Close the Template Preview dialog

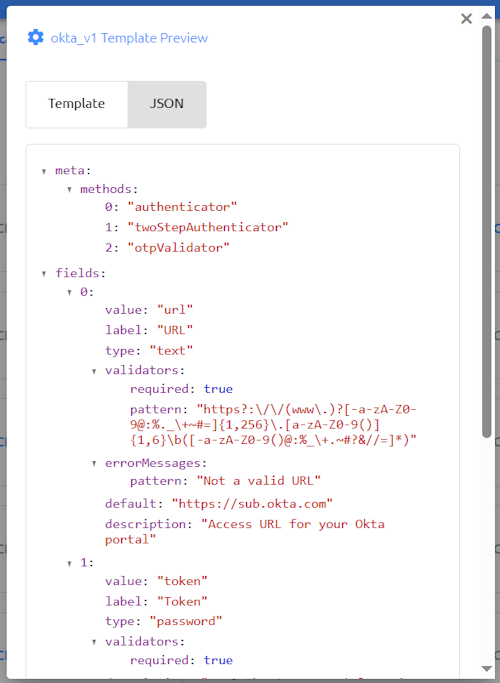coord(466,18)
